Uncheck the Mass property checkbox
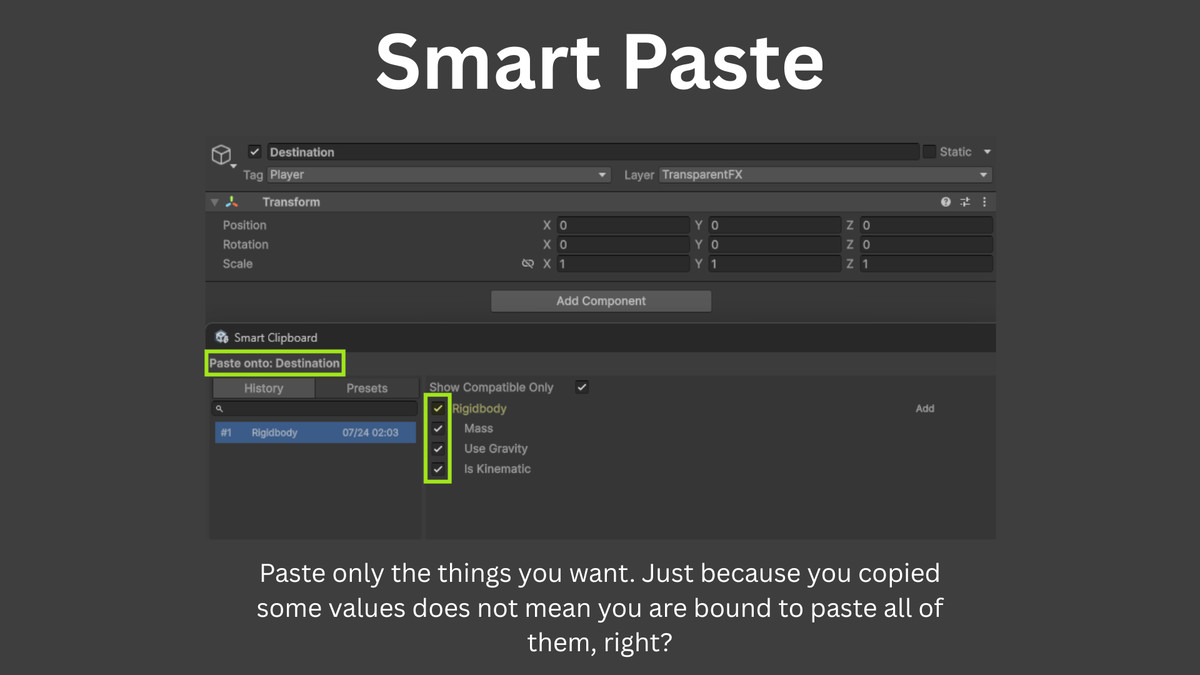Screen dimensions: 1200x675 pos(438,428)
